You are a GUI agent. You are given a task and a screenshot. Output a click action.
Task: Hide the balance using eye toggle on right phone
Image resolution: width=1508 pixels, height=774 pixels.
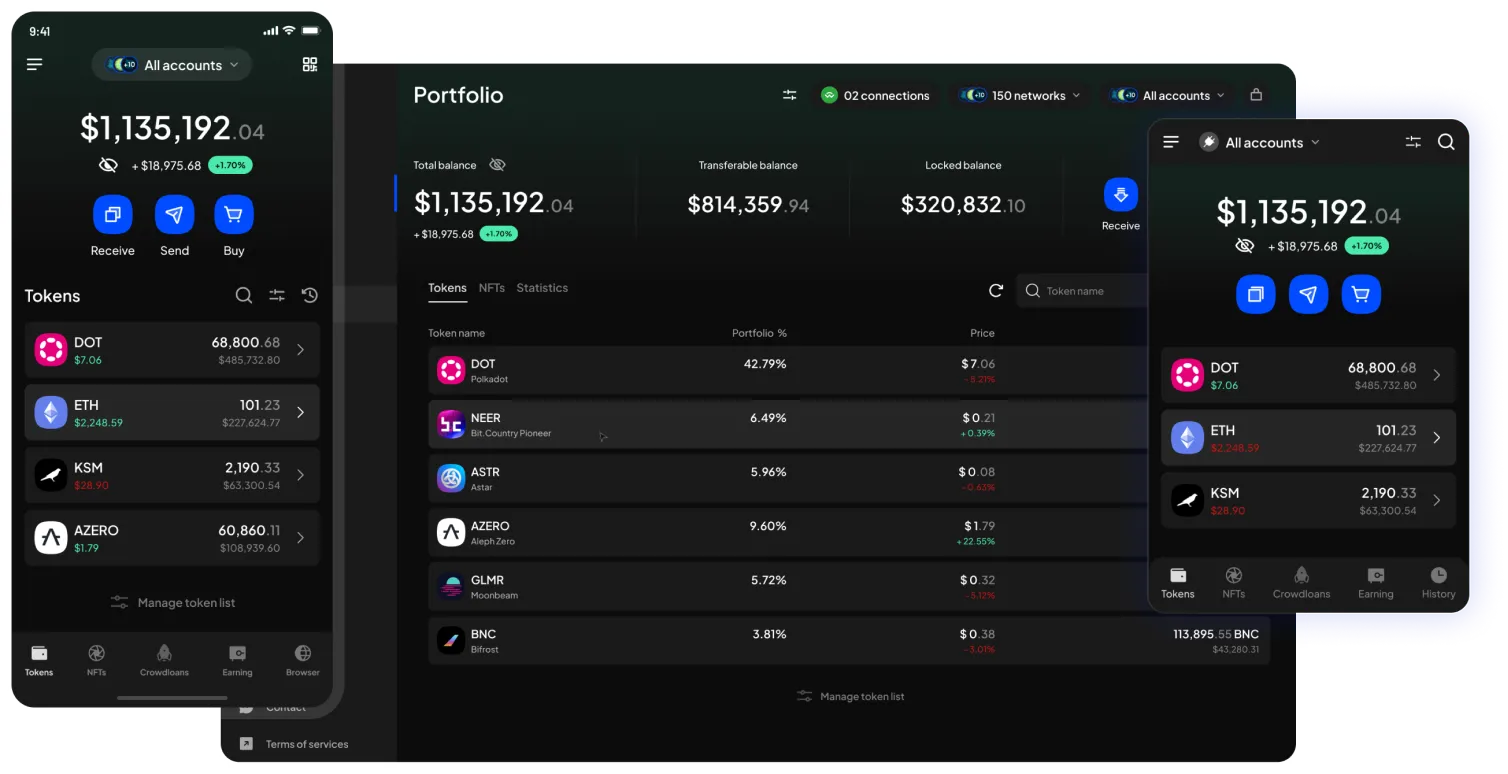click(x=1245, y=245)
